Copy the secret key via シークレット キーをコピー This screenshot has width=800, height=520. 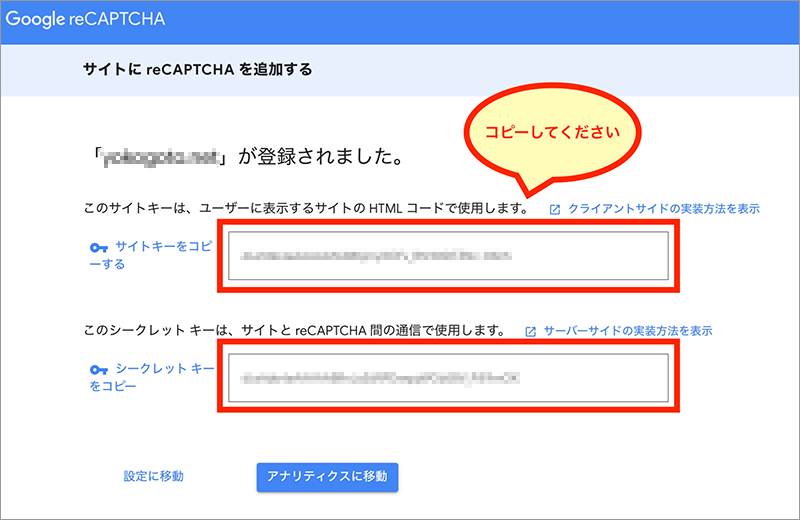[152, 377]
